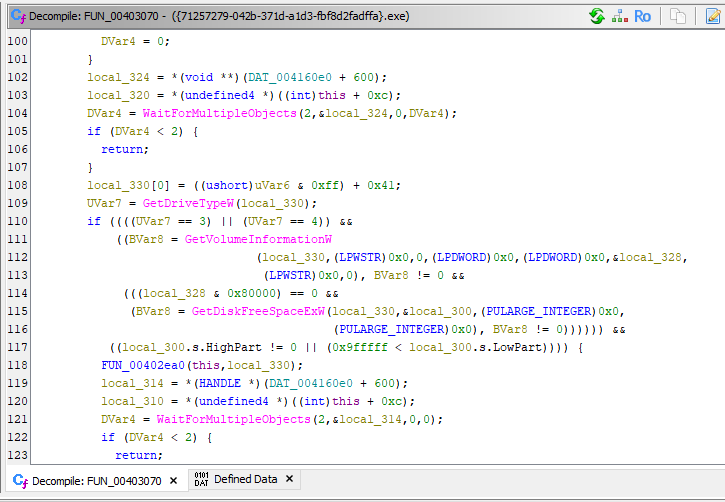Screen dimensions: 725x502
Task: Click the copy icon in the toolbar
Action: tap(677, 16)
